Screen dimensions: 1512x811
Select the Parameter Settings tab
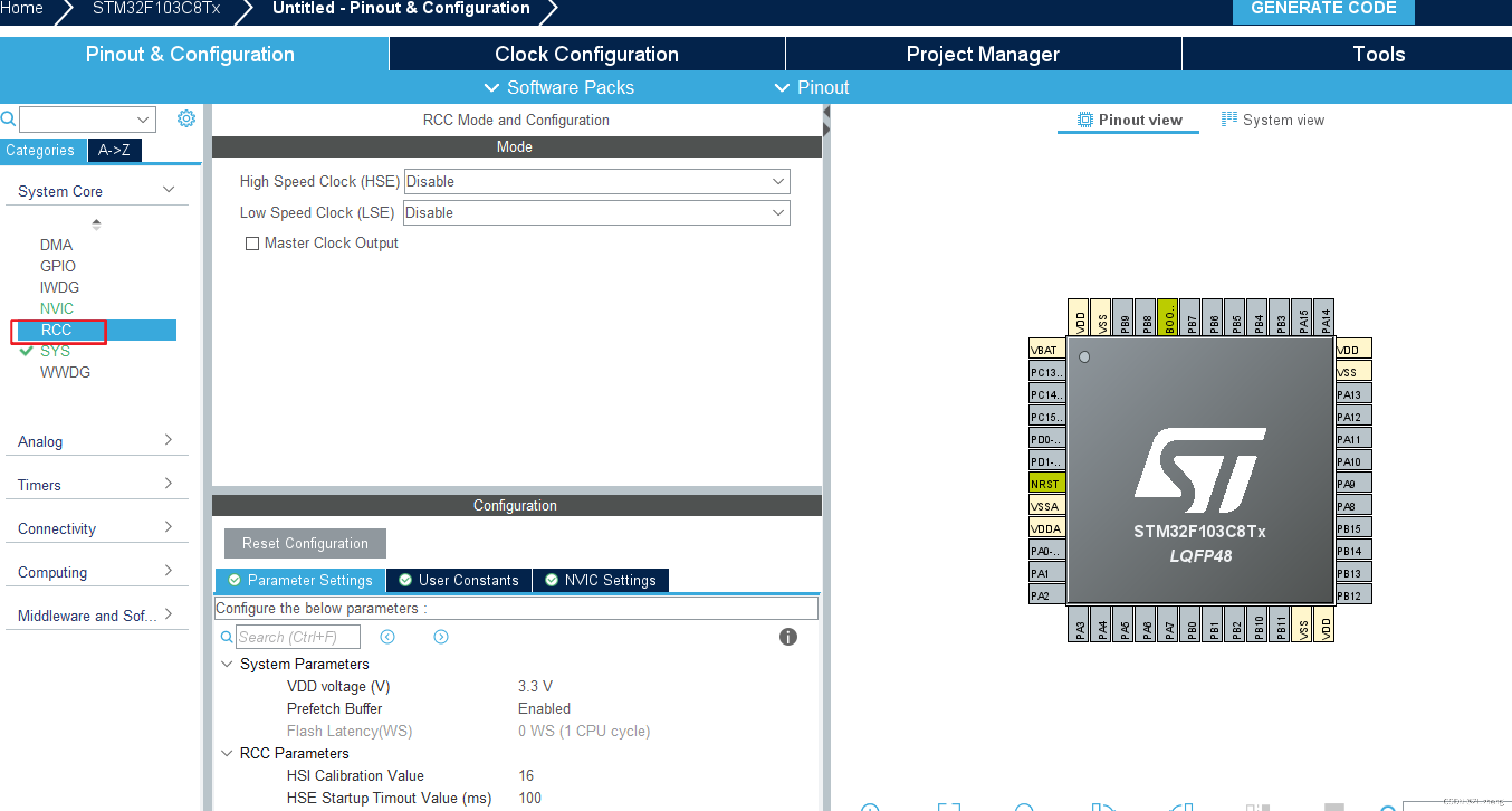point(300,580)
